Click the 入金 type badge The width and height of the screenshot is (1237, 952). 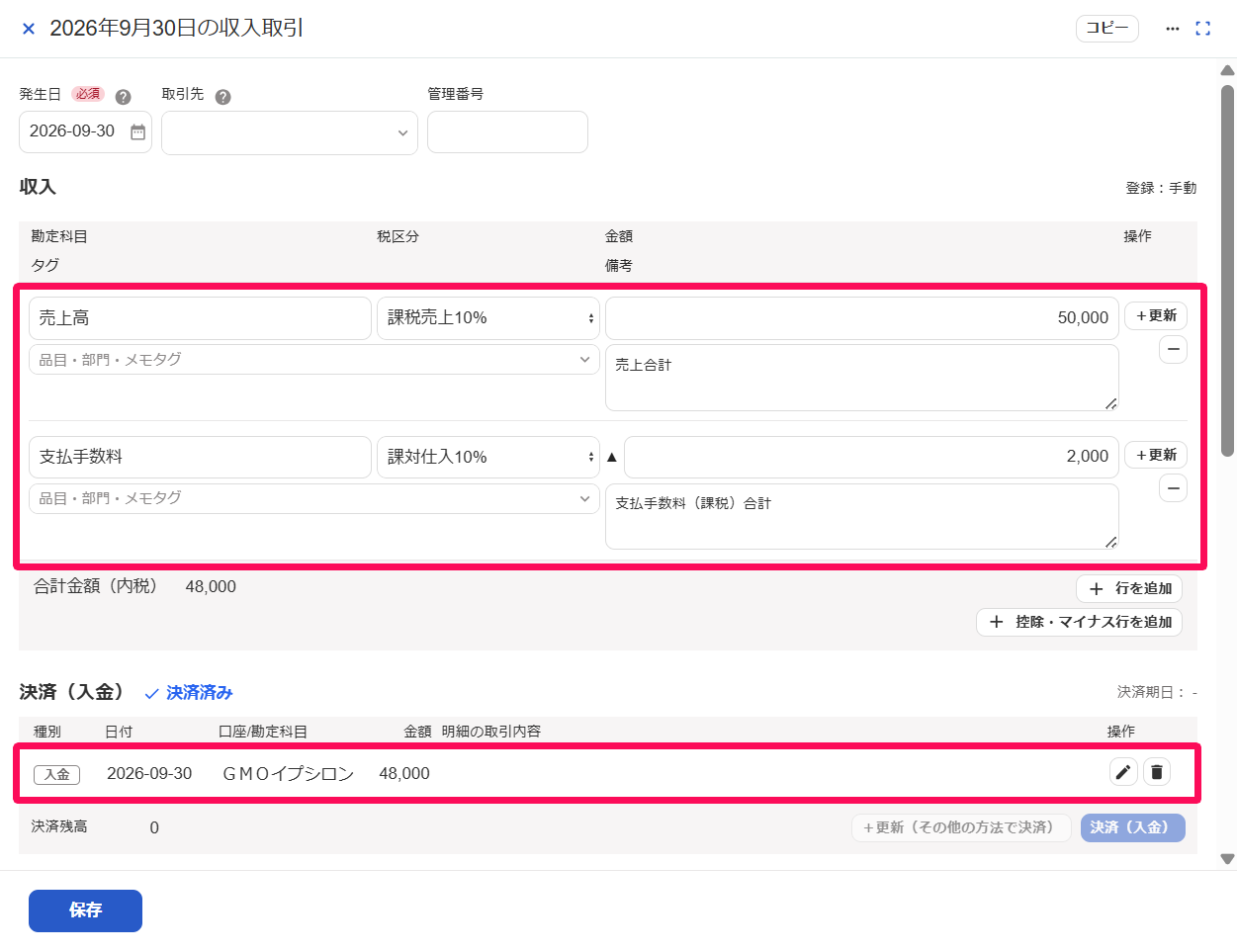pyautogui.click(x=56, y=774)
